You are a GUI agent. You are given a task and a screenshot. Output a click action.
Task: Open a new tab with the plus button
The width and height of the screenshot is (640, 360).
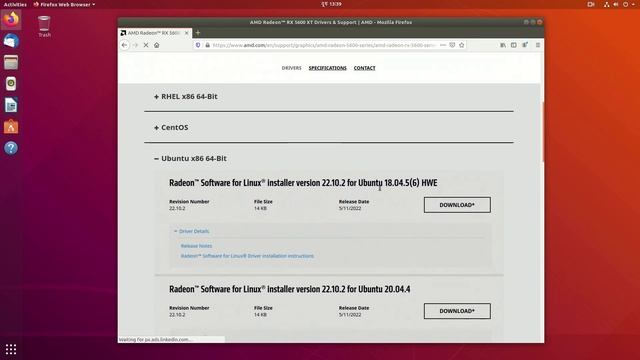point(198,33)
